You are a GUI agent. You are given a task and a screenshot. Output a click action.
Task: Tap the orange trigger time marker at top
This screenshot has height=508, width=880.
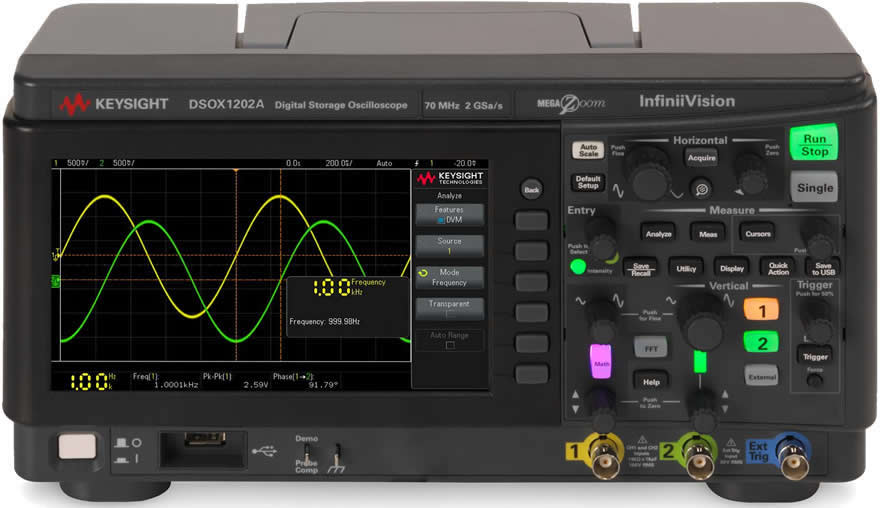click(236, 170)
